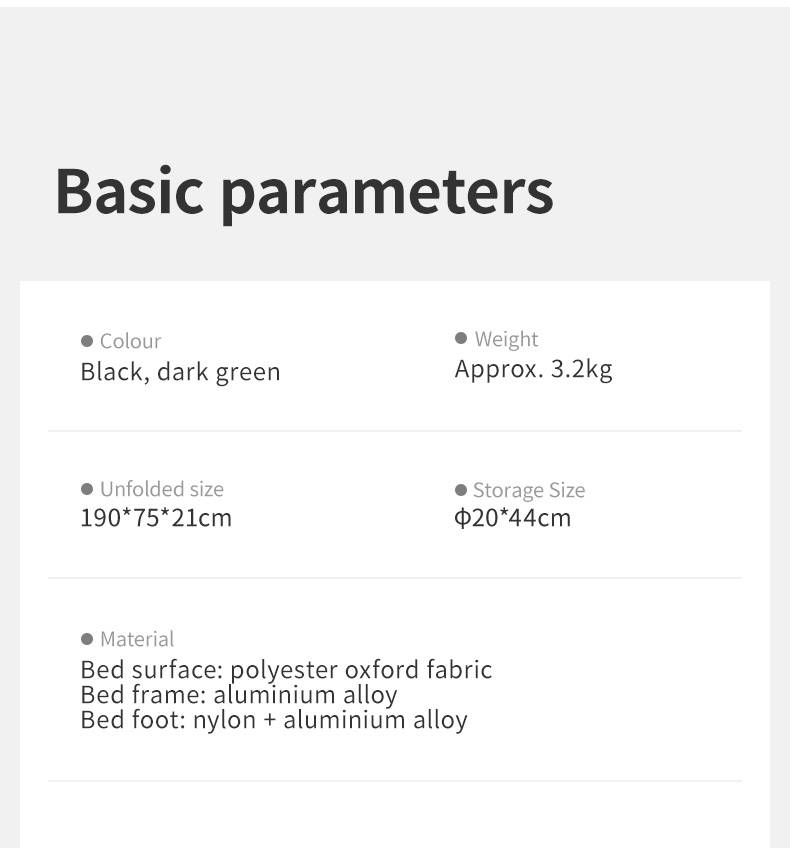
Task: Select the Unfolded size label
Action: (161, 489)
